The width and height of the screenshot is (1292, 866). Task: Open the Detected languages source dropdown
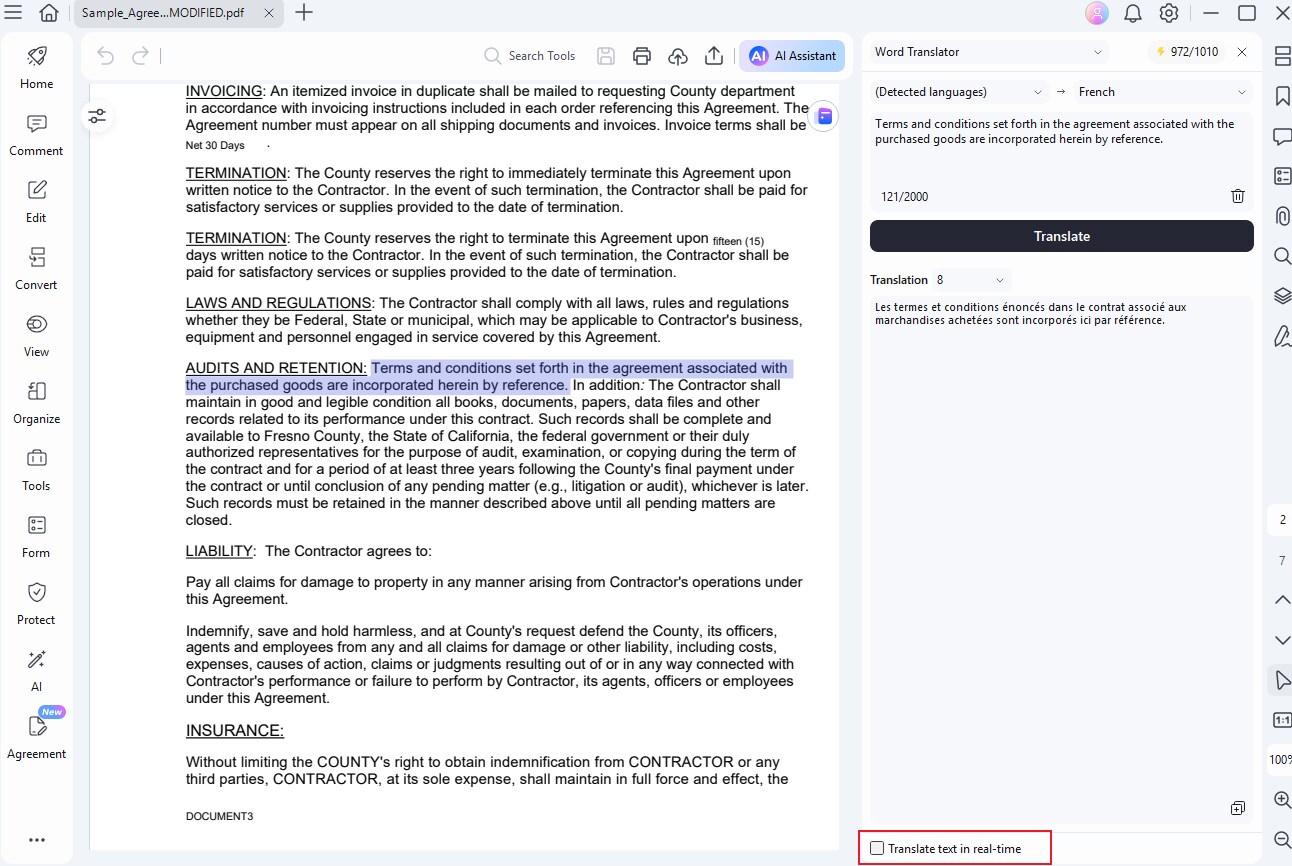pos(958,92)
